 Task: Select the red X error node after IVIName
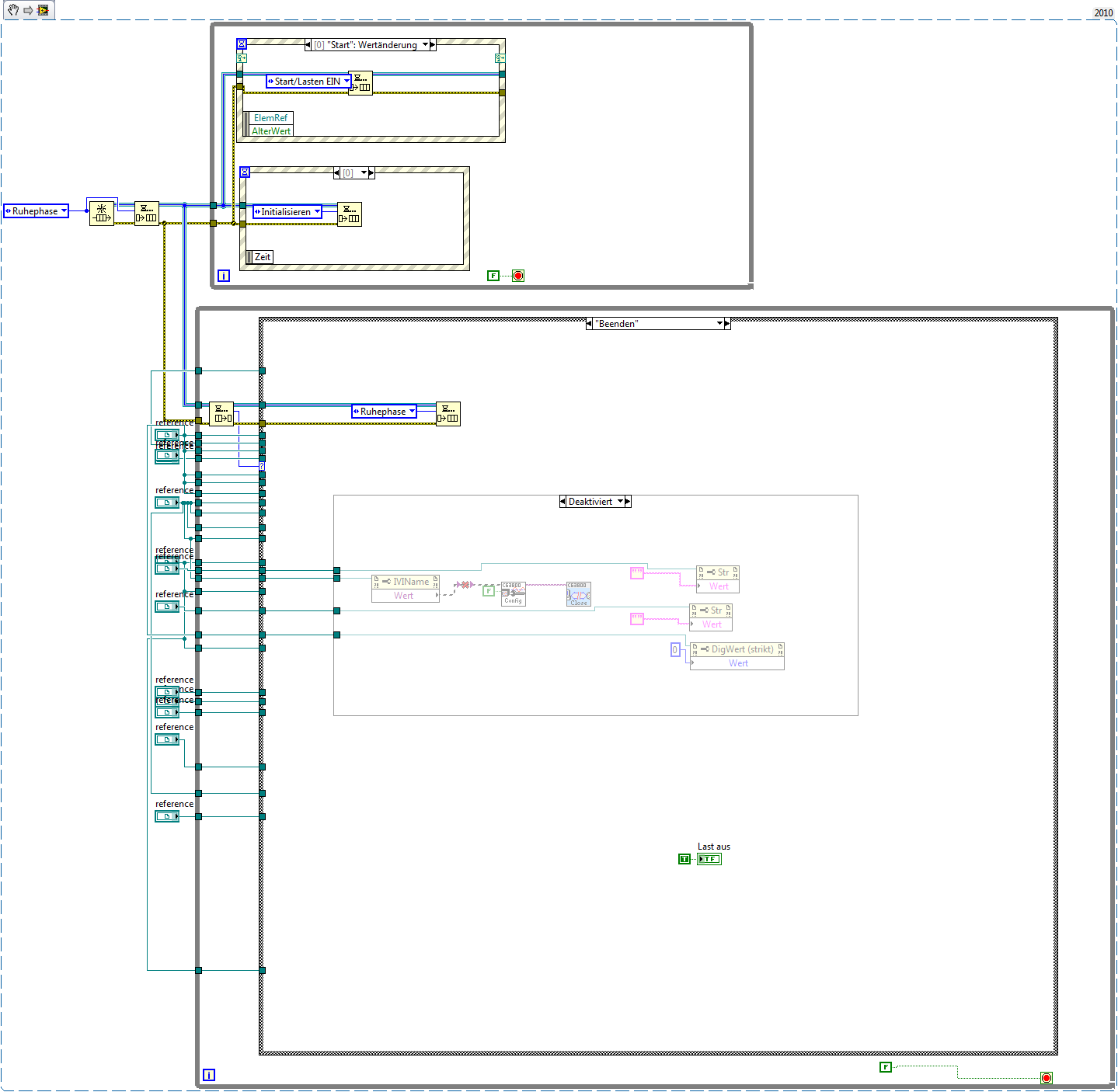[x=464, y=585]
